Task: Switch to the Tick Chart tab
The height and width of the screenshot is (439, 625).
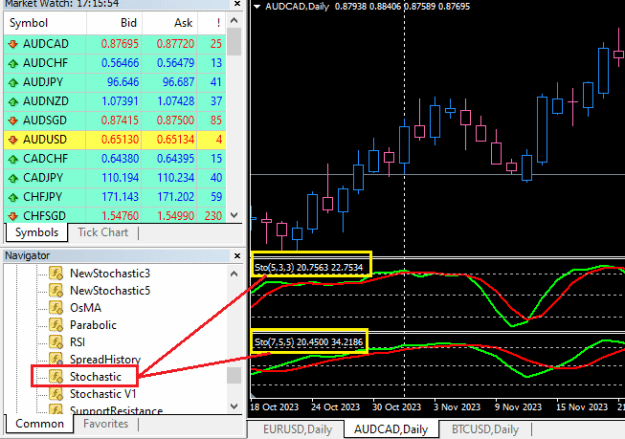Action: point(103,232)
